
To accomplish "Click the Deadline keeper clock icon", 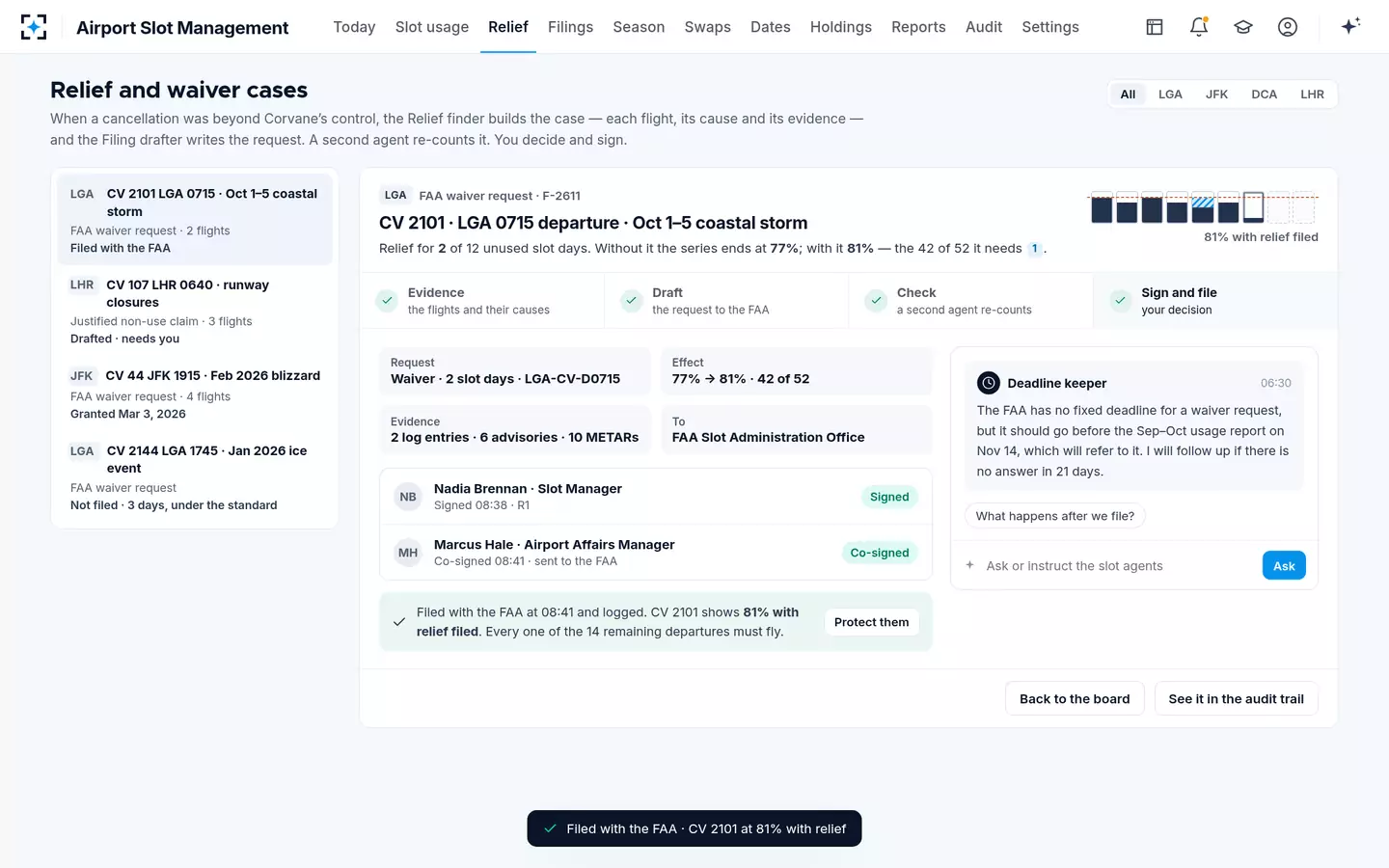I will tap(989, 383).
